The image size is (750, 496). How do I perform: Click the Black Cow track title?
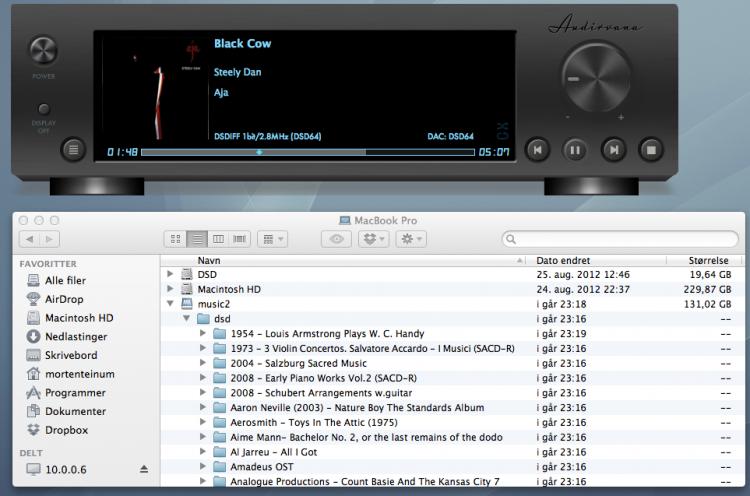click(x=243, y=44)
